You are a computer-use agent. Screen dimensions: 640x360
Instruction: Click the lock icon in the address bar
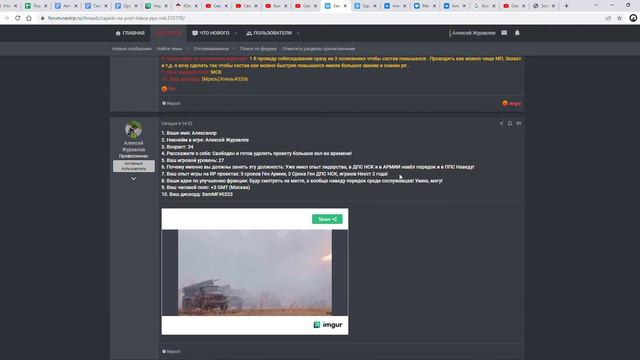pyautogui.click(x=42, y=18)
